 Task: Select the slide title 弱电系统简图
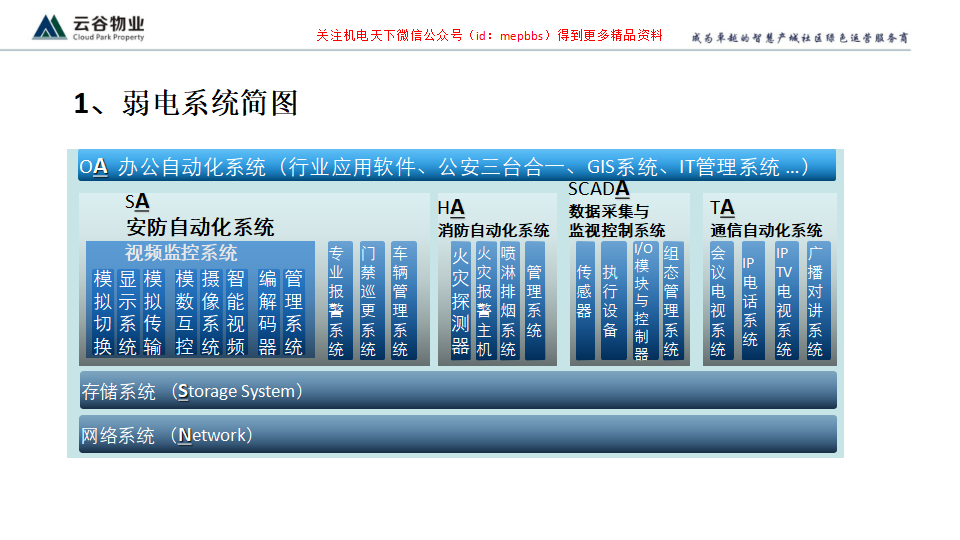tap(186, 103)
